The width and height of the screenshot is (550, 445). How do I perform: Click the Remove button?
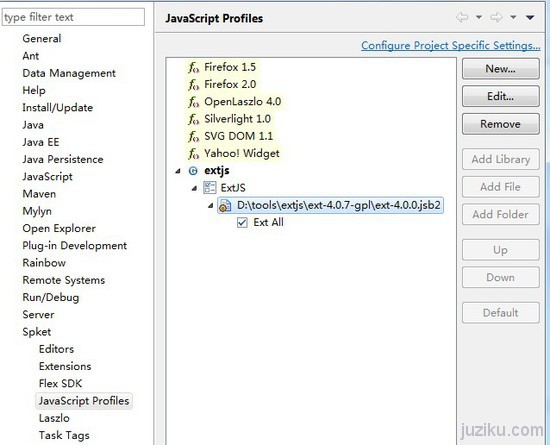(501, 124)
